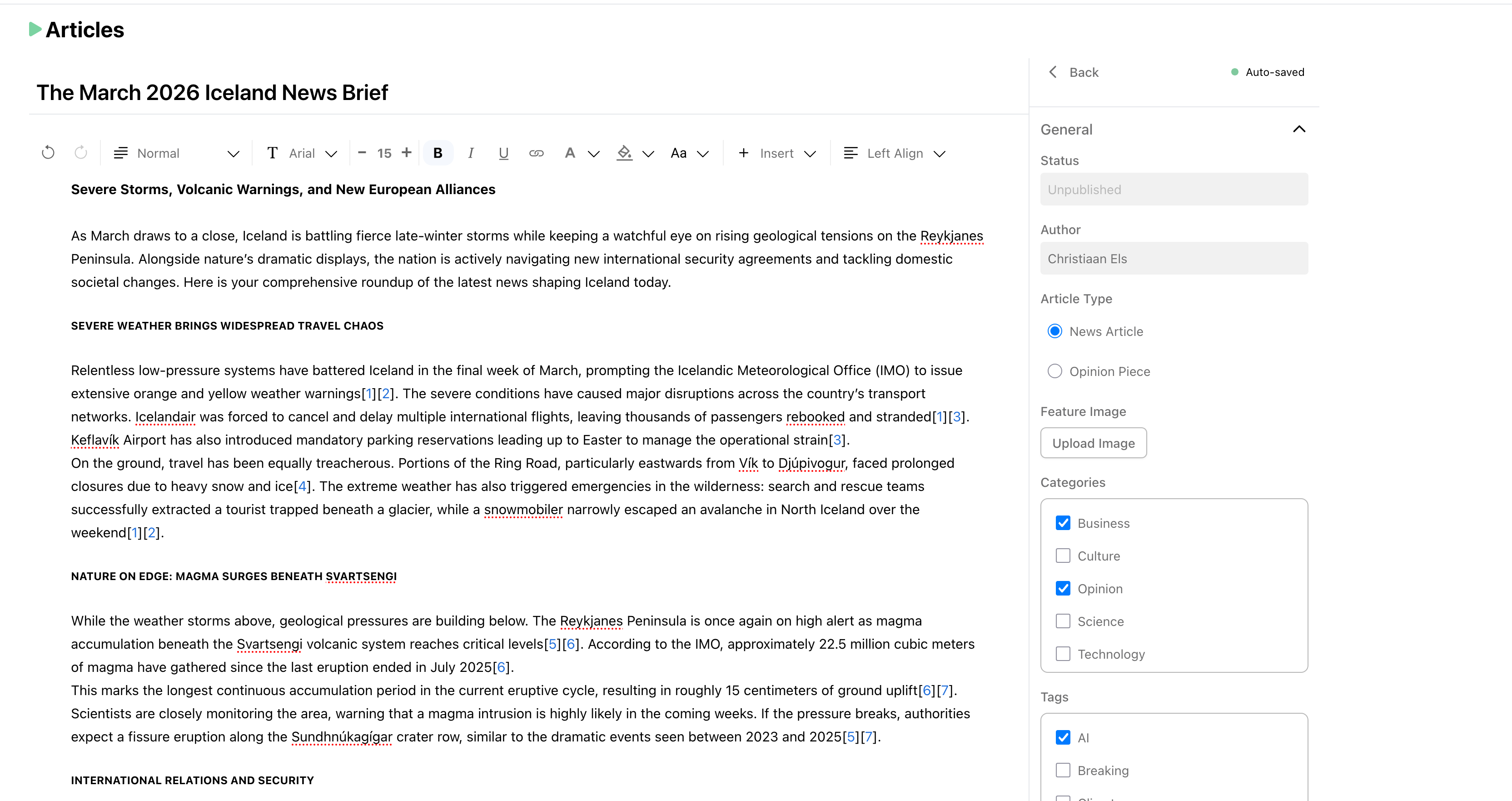
Task: Undo the last edit
Action: pos(48,153)
